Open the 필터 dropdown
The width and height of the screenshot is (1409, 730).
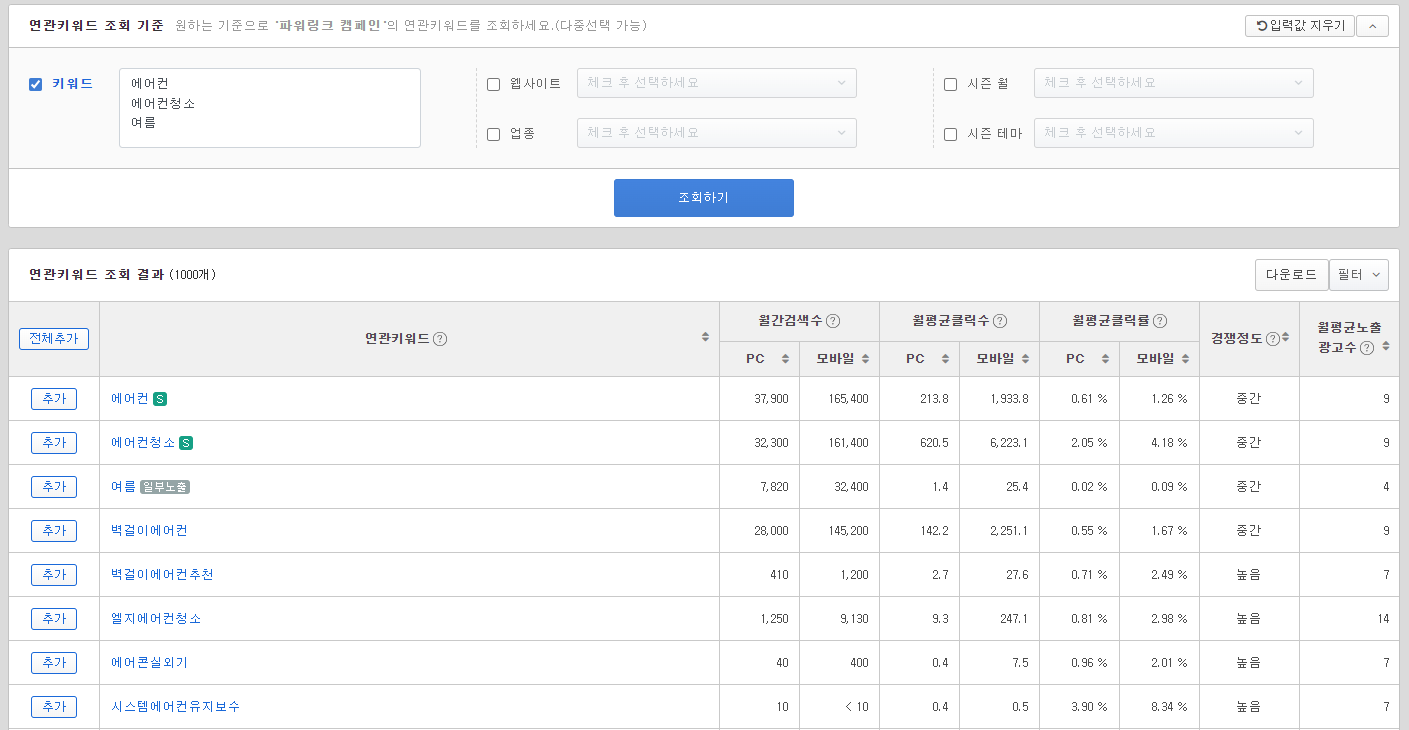[x=1358, y=274]
